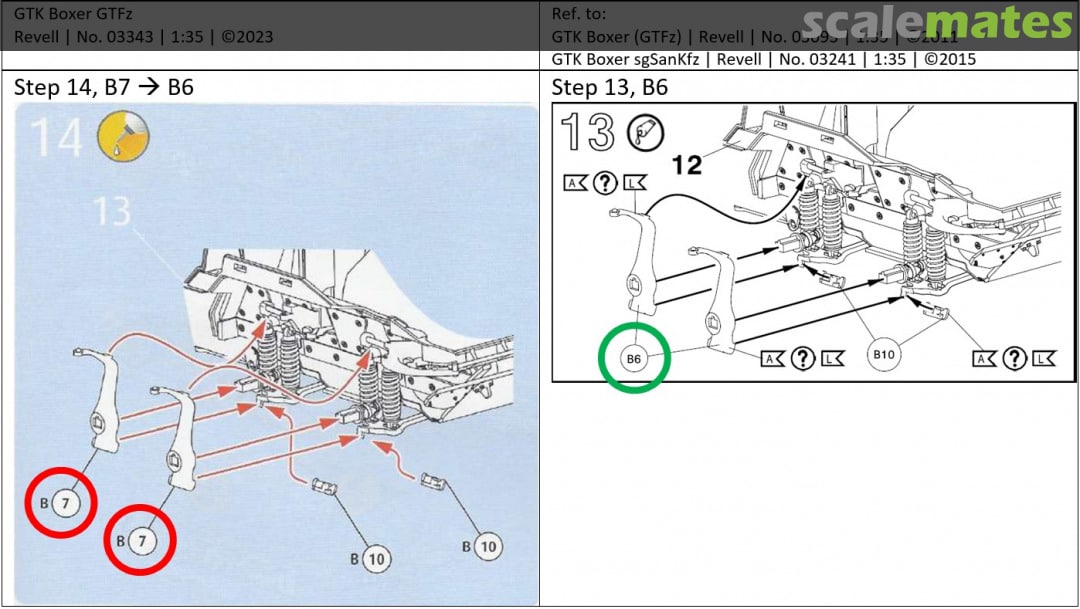Click the B10 circle in step 13 diagram
Viewport: 1080px width, 609px height.
884,354
